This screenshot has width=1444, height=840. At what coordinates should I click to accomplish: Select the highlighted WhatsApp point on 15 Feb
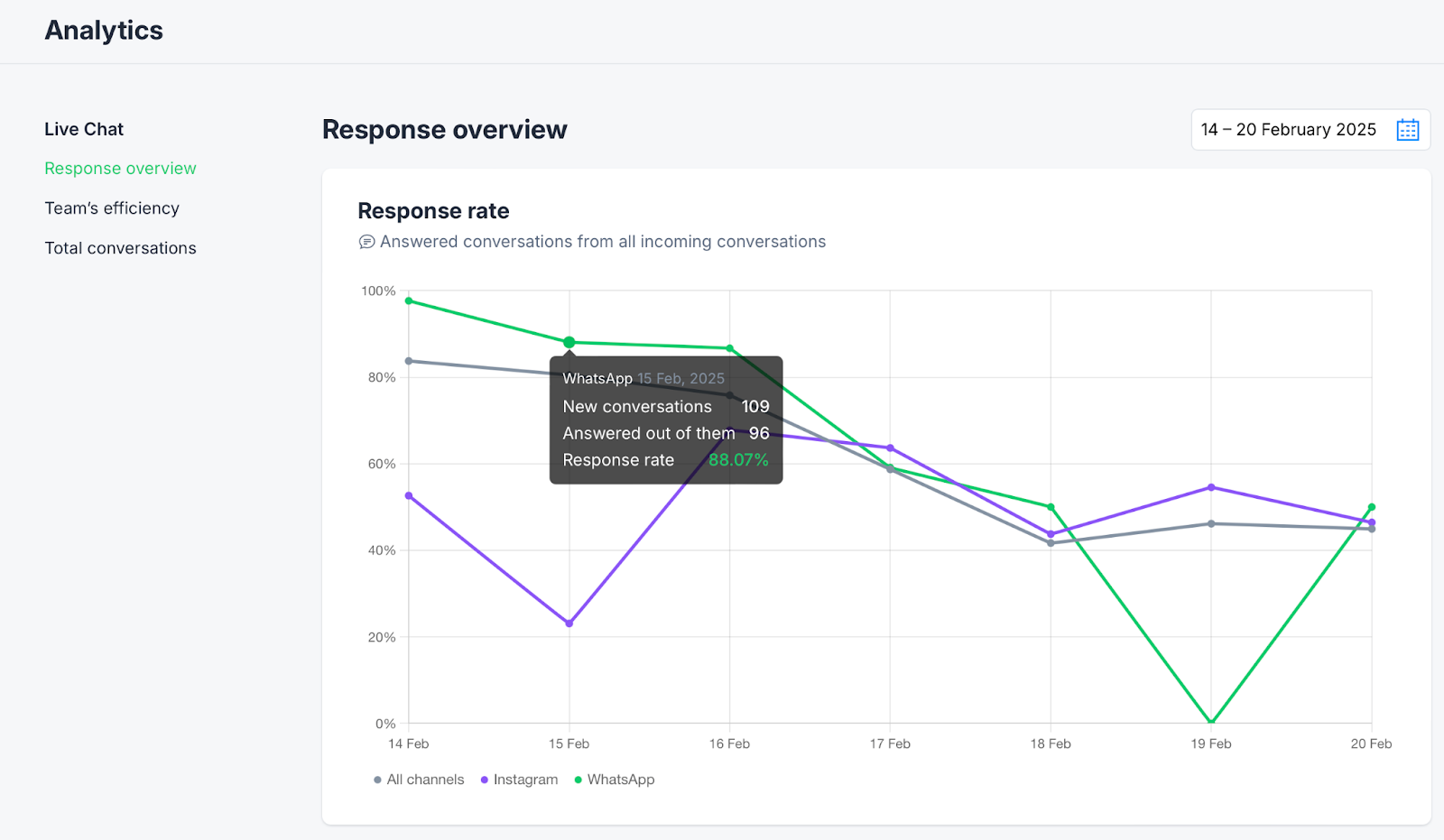tap(569, 343)
